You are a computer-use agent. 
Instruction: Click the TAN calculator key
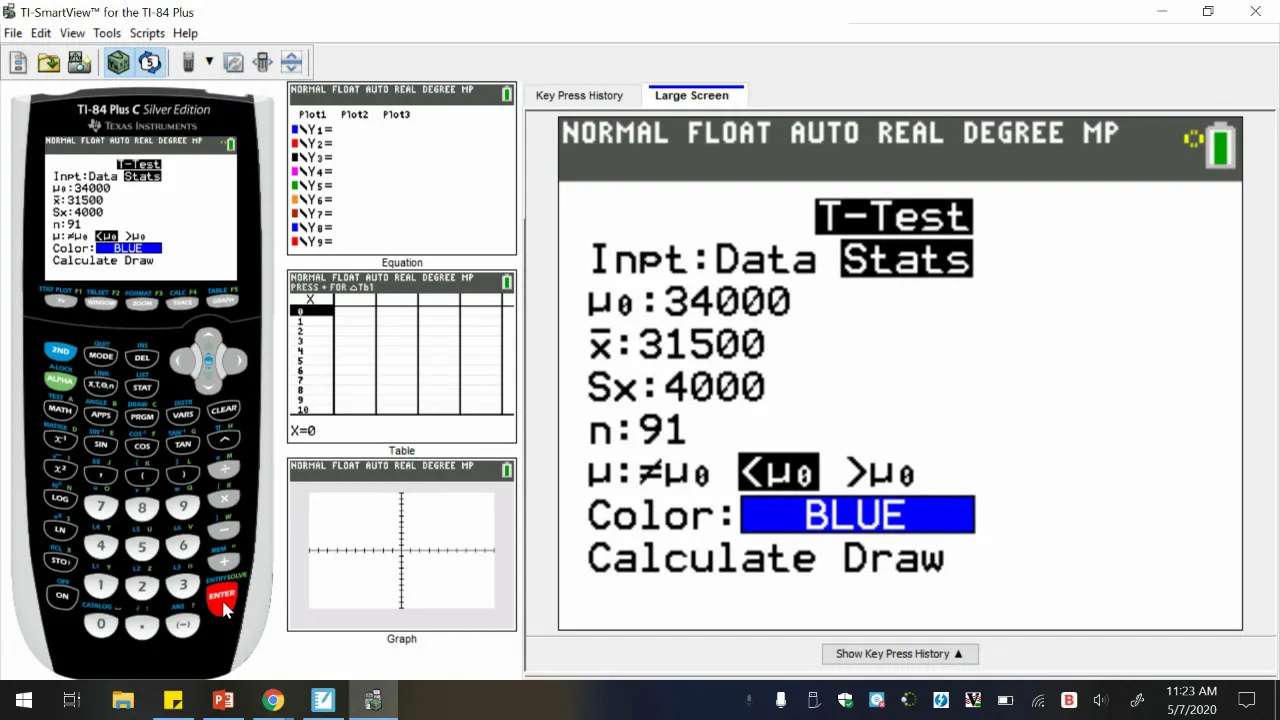[183, 444]
